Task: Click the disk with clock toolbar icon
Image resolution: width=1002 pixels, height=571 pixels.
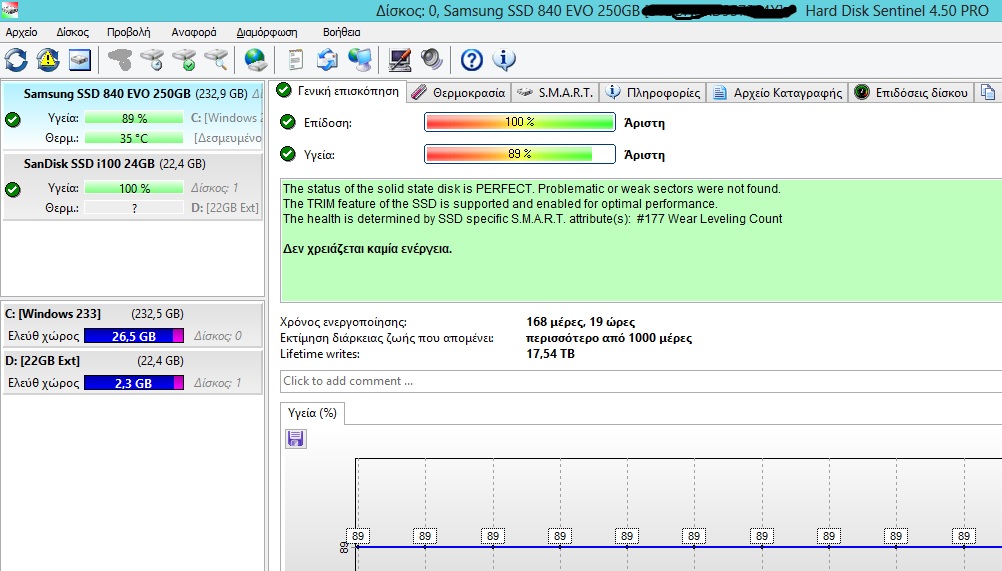Action: 152,60
